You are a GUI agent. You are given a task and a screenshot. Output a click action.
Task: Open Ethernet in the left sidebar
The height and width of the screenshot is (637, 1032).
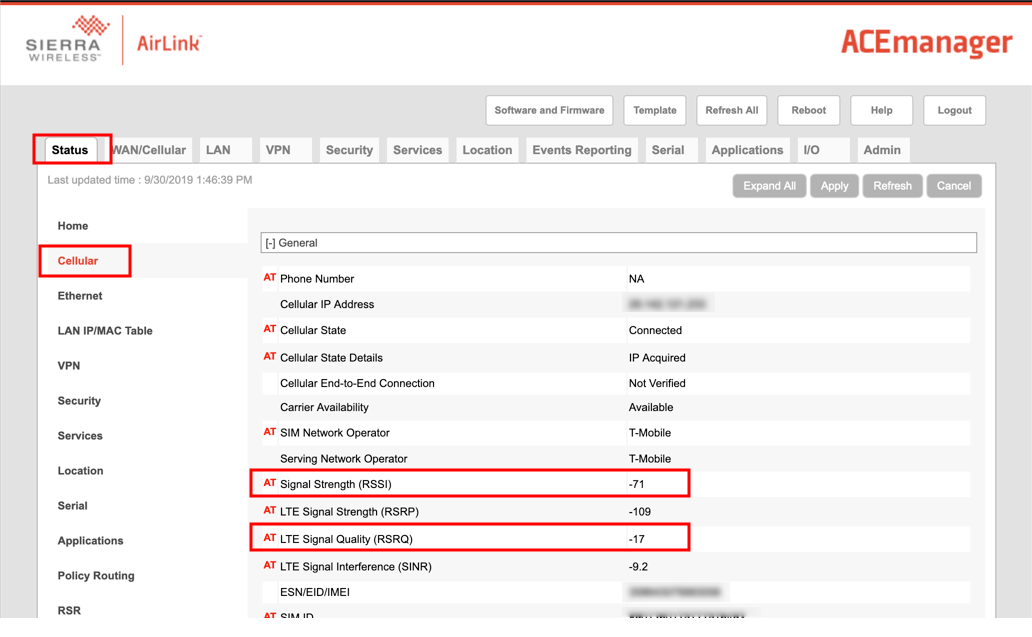80,295
